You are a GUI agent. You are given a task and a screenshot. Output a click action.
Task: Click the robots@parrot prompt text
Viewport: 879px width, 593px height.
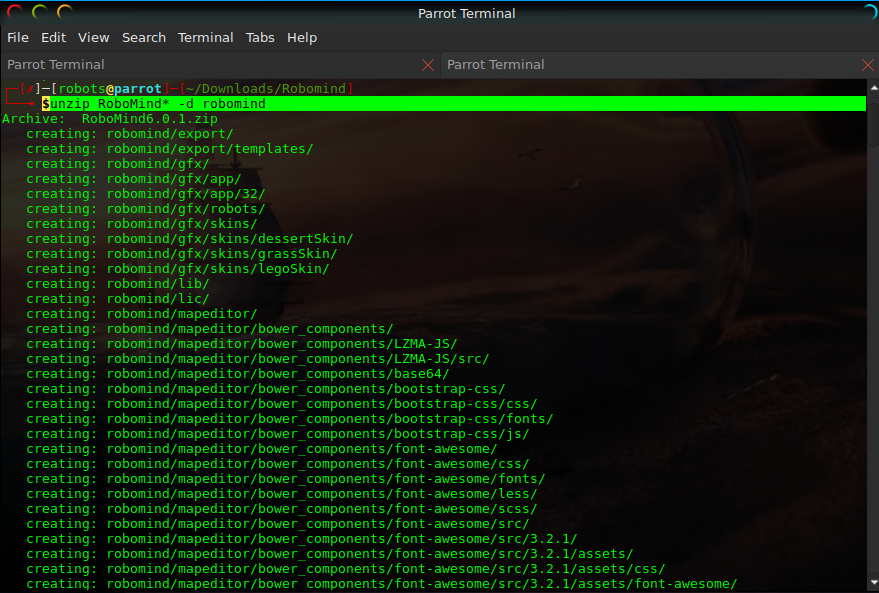pyautogui.click(x=110, y=89)
